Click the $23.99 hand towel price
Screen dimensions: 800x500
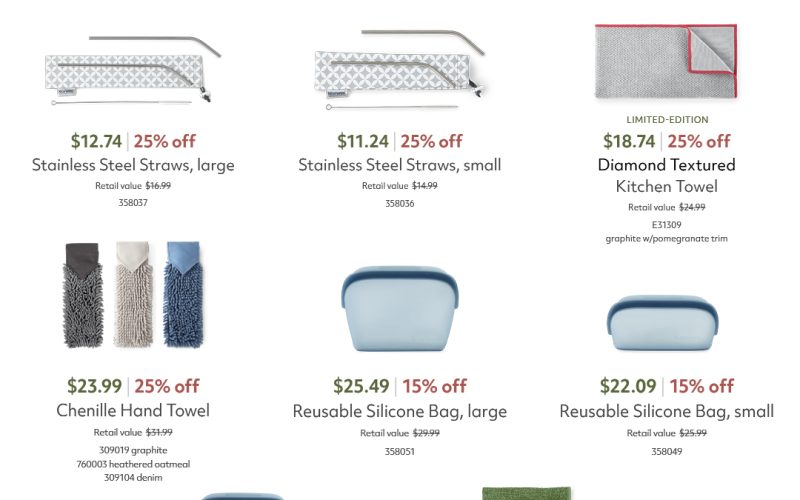click(x=95, y=386)
